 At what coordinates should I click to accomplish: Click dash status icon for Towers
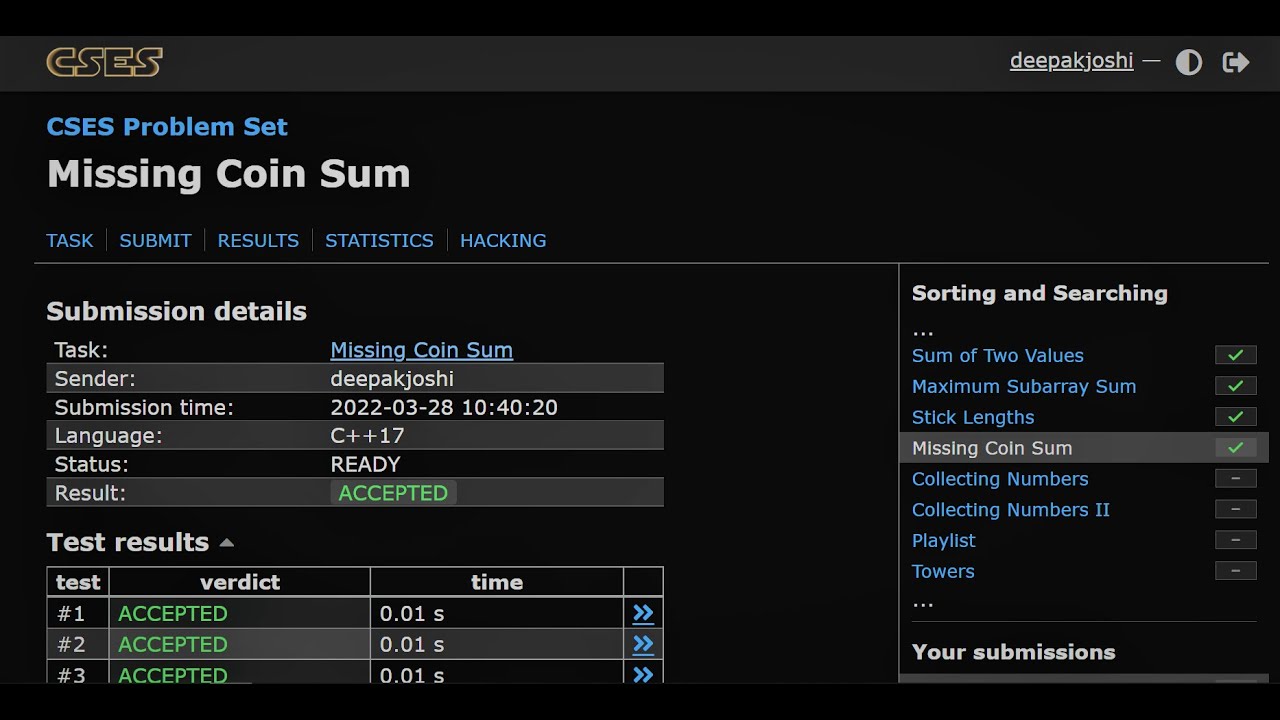click(x=1236, y=572)
